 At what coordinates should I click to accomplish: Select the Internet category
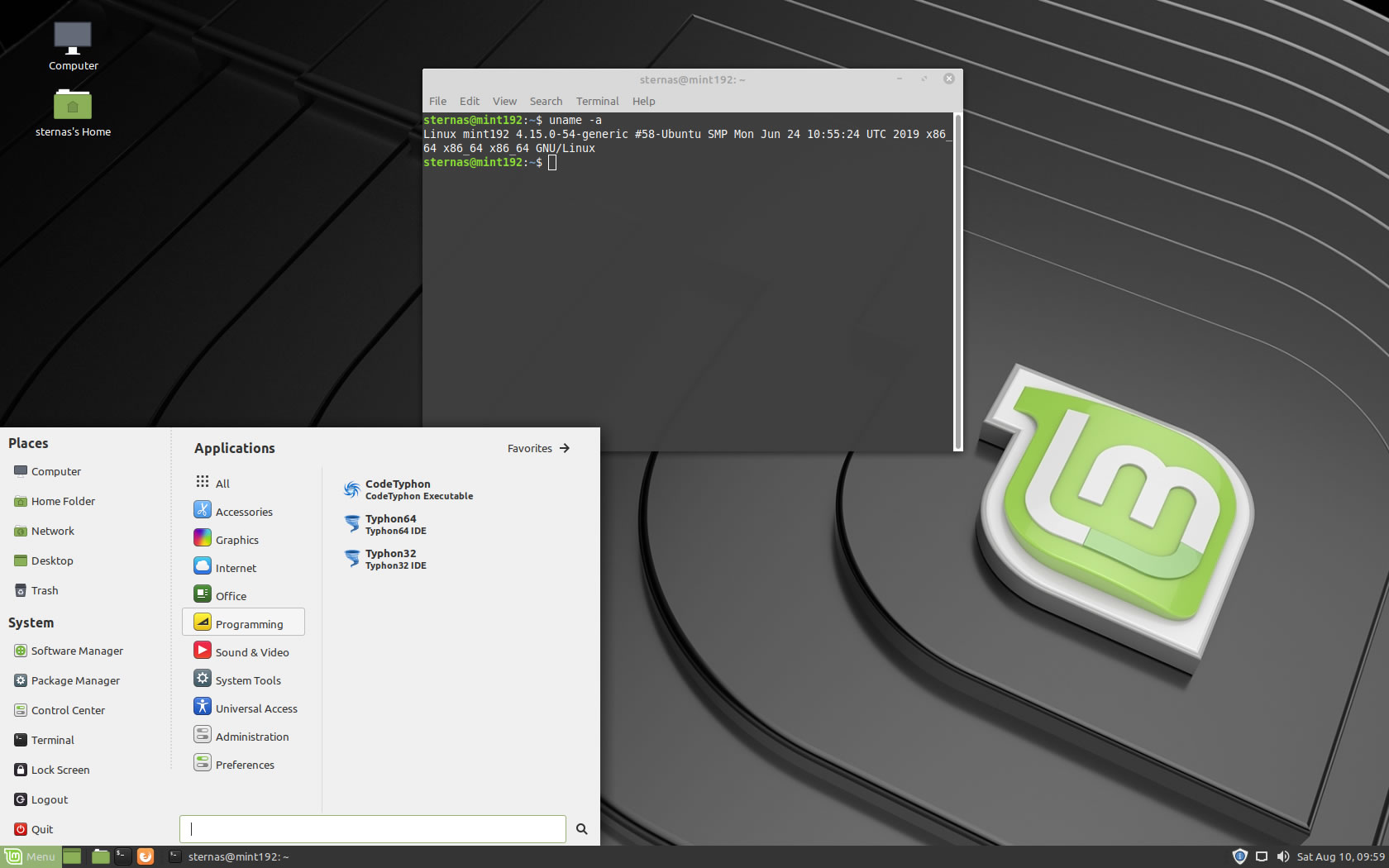pos(243,567)
